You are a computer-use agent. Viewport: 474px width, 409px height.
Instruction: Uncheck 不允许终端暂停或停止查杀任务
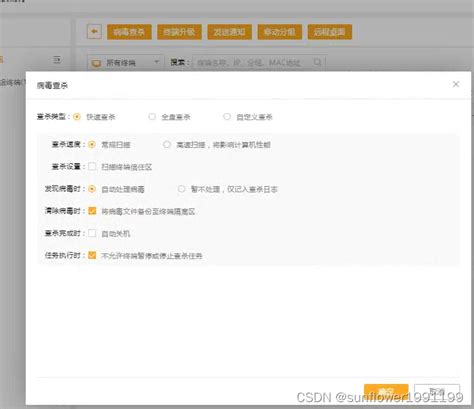click(x=92, y=255)
